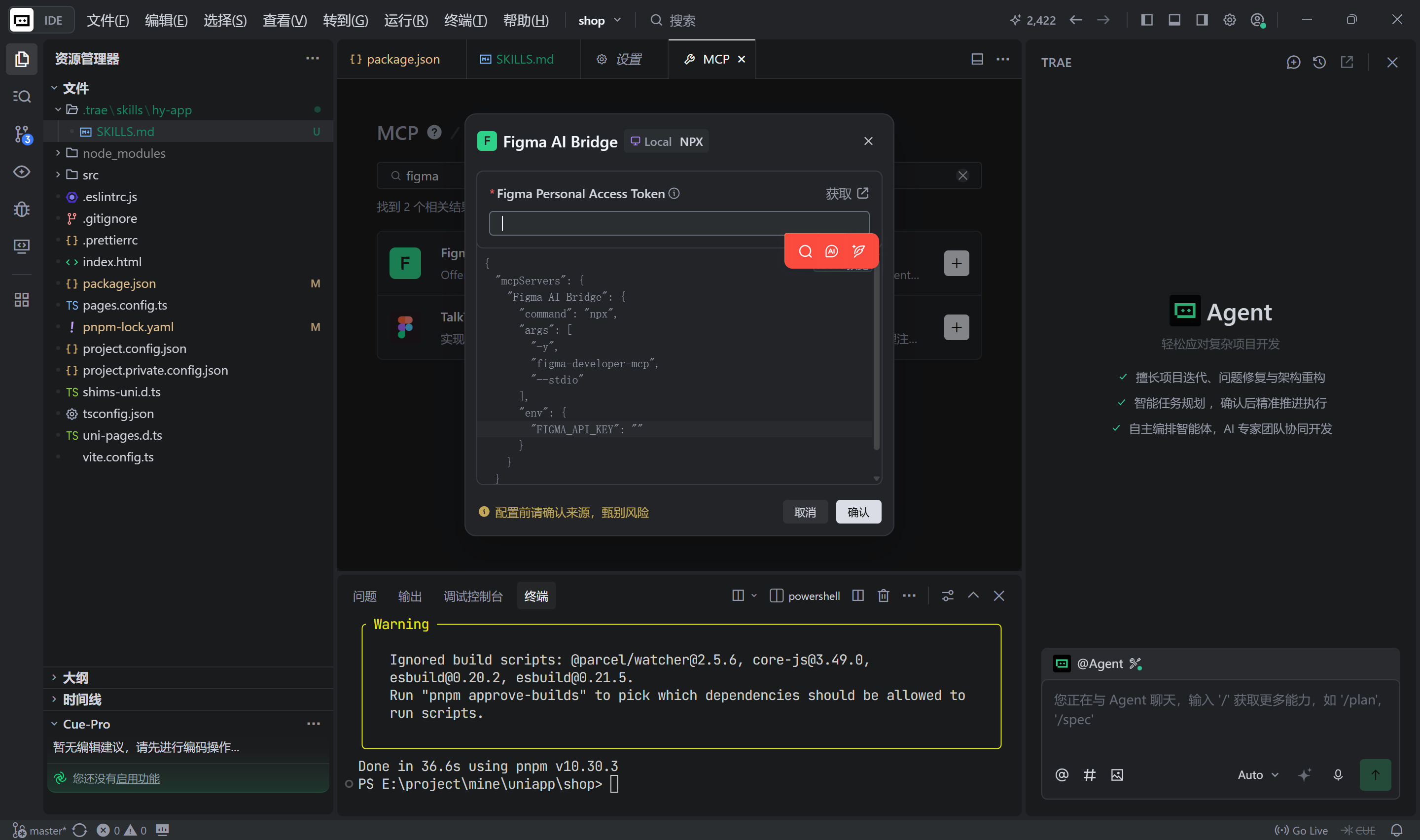Screen dimensions: 1420x840
Task: Switch to the package.json editor tab
Action: [x=402, y=59]
